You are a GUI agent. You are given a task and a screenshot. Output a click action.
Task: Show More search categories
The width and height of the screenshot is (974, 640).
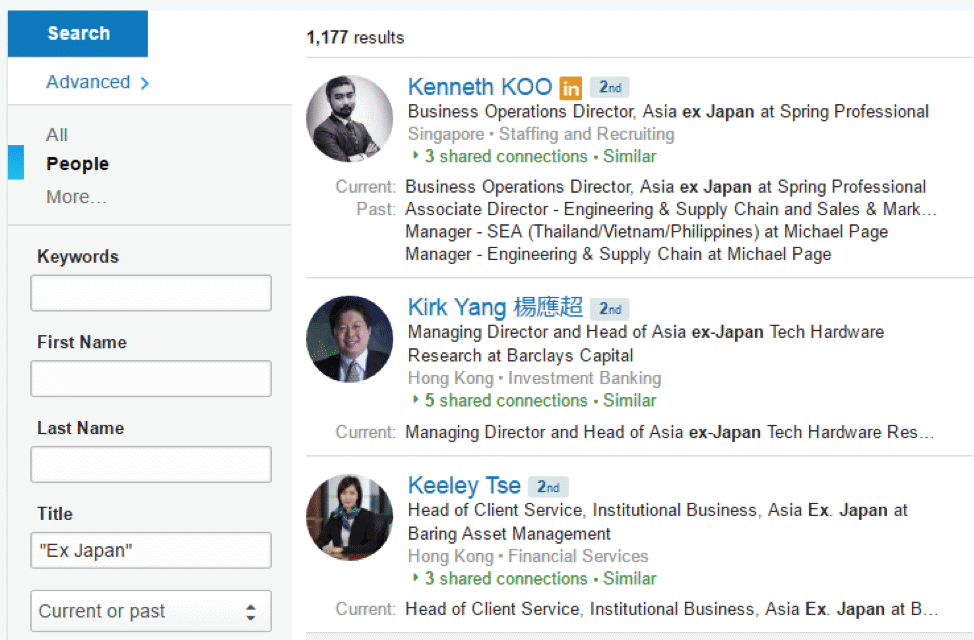coord(75,197)
